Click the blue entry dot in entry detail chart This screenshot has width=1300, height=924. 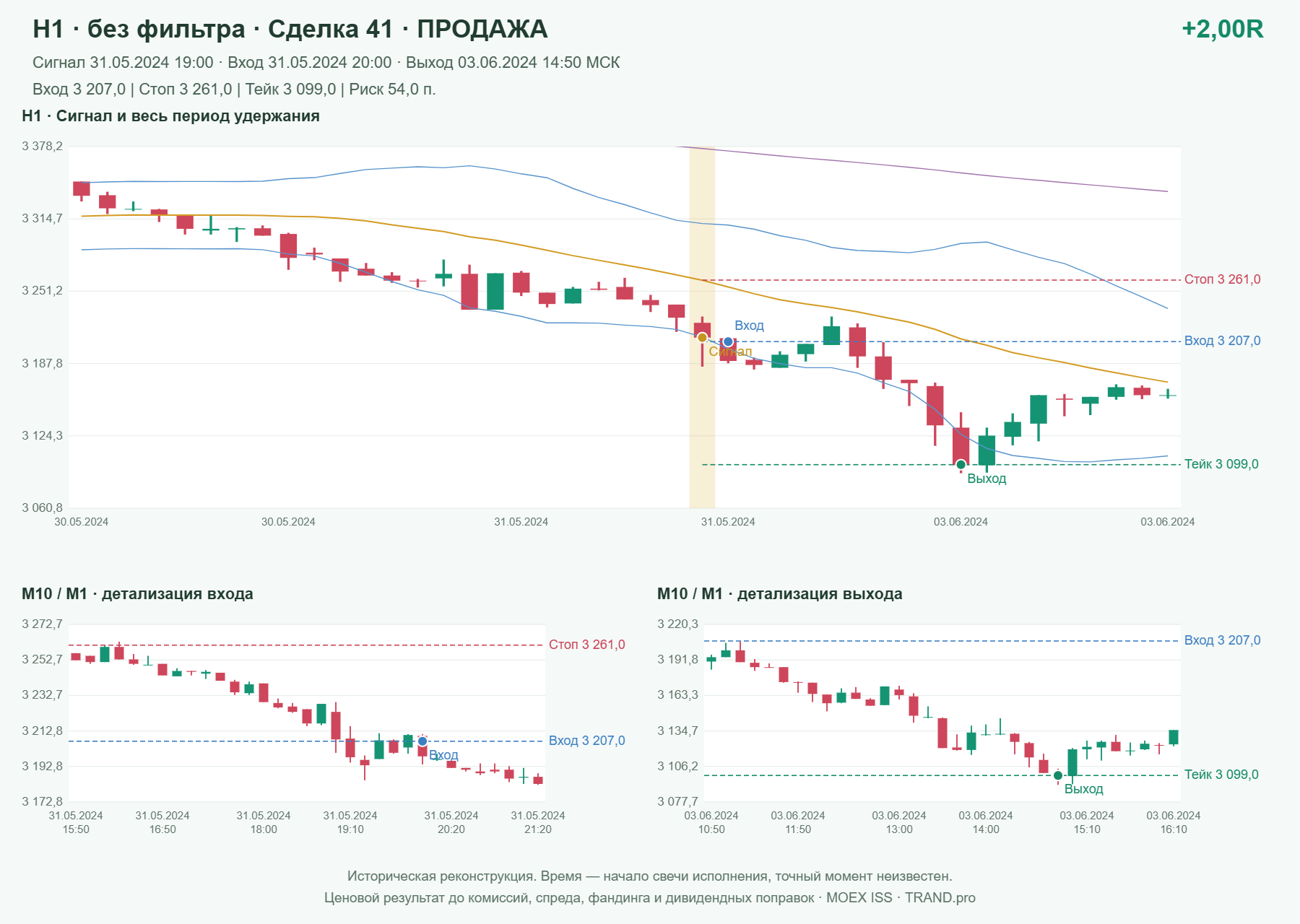point(422,741)
